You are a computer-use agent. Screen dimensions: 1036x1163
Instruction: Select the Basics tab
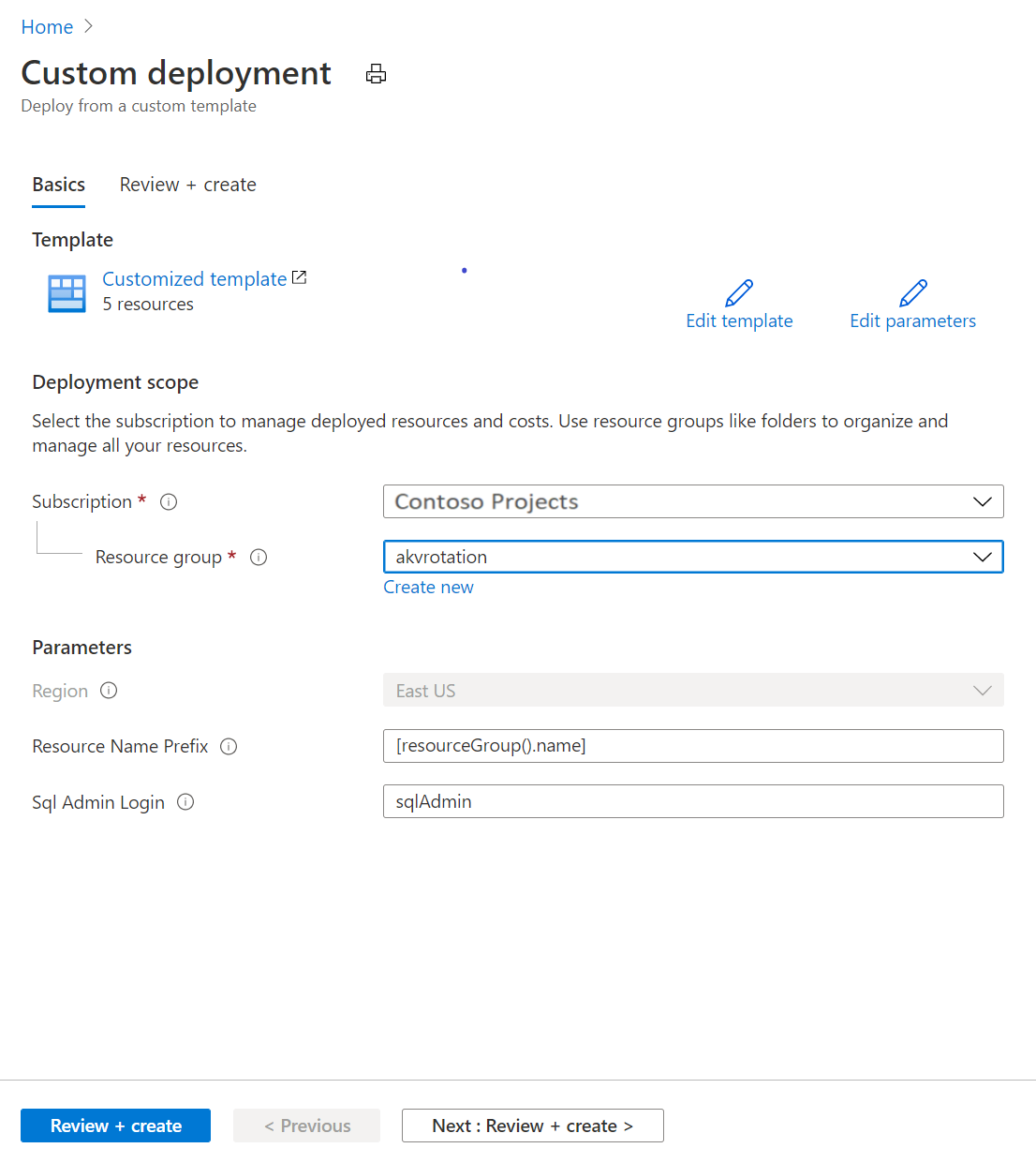tap(58, 185)
